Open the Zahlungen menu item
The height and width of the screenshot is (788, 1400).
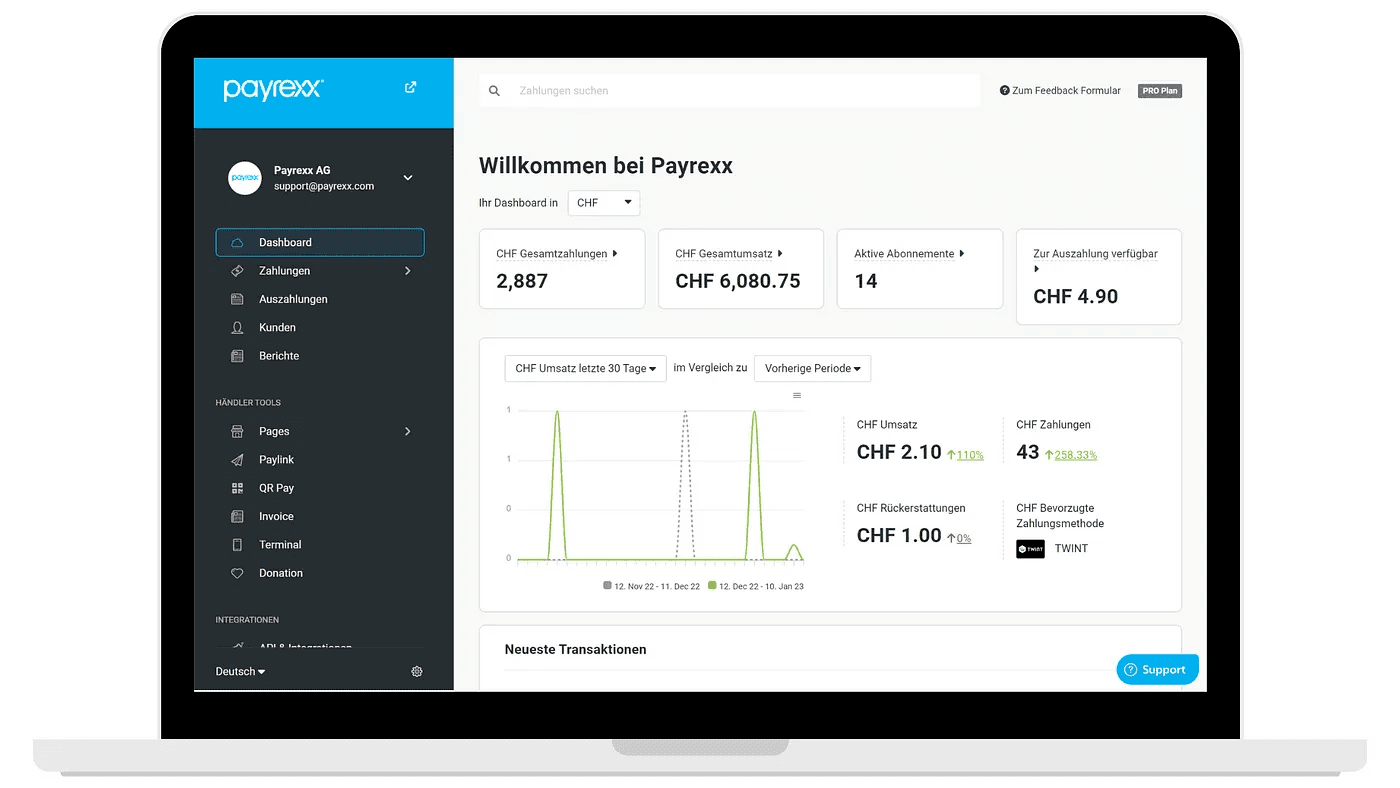[x=320, y=271]
